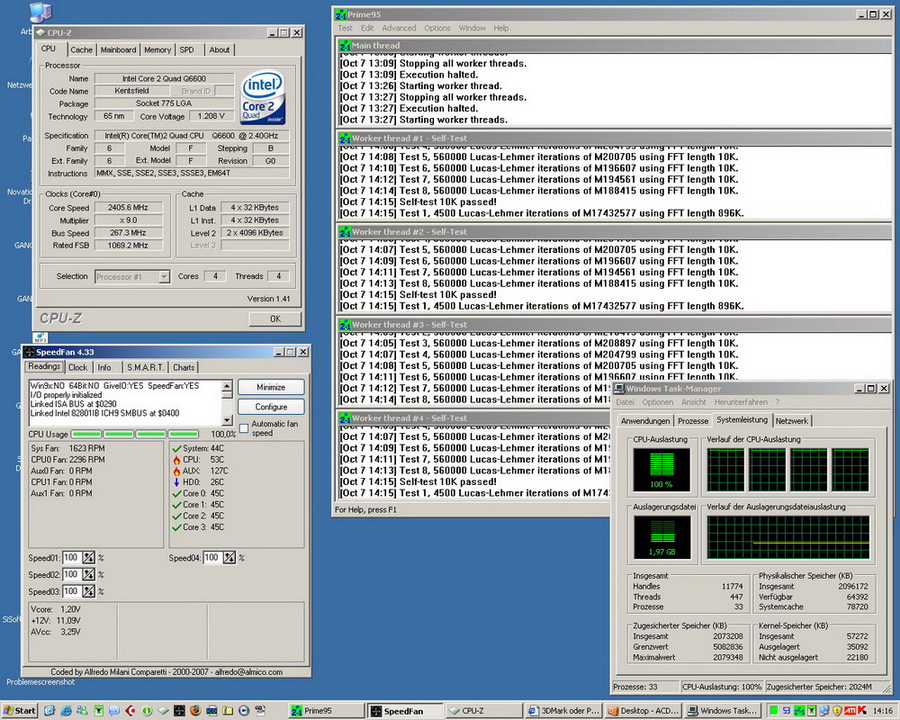Image resolution: width=900 pixels, height=720 pixels.
Task: Enable Automatic fan speed checkbox
Action: (x=244, y=428)
